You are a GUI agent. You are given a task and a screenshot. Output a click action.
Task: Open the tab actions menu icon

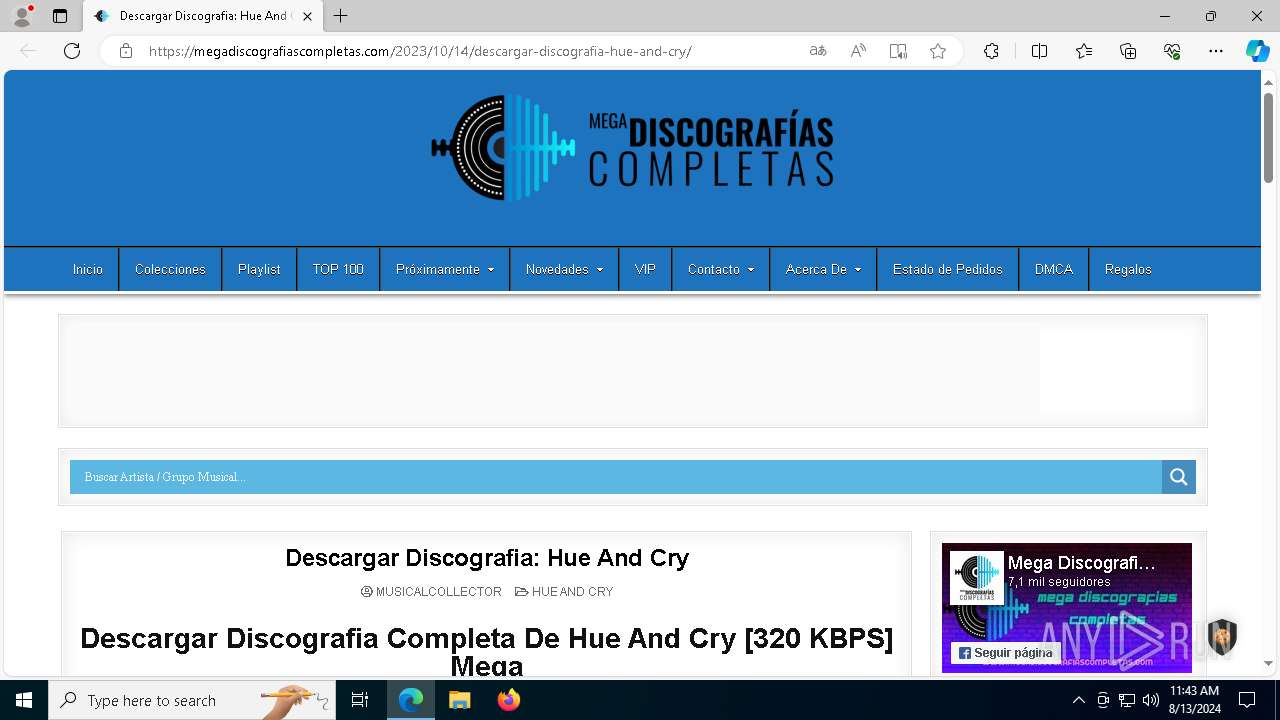tap(60, 16)
